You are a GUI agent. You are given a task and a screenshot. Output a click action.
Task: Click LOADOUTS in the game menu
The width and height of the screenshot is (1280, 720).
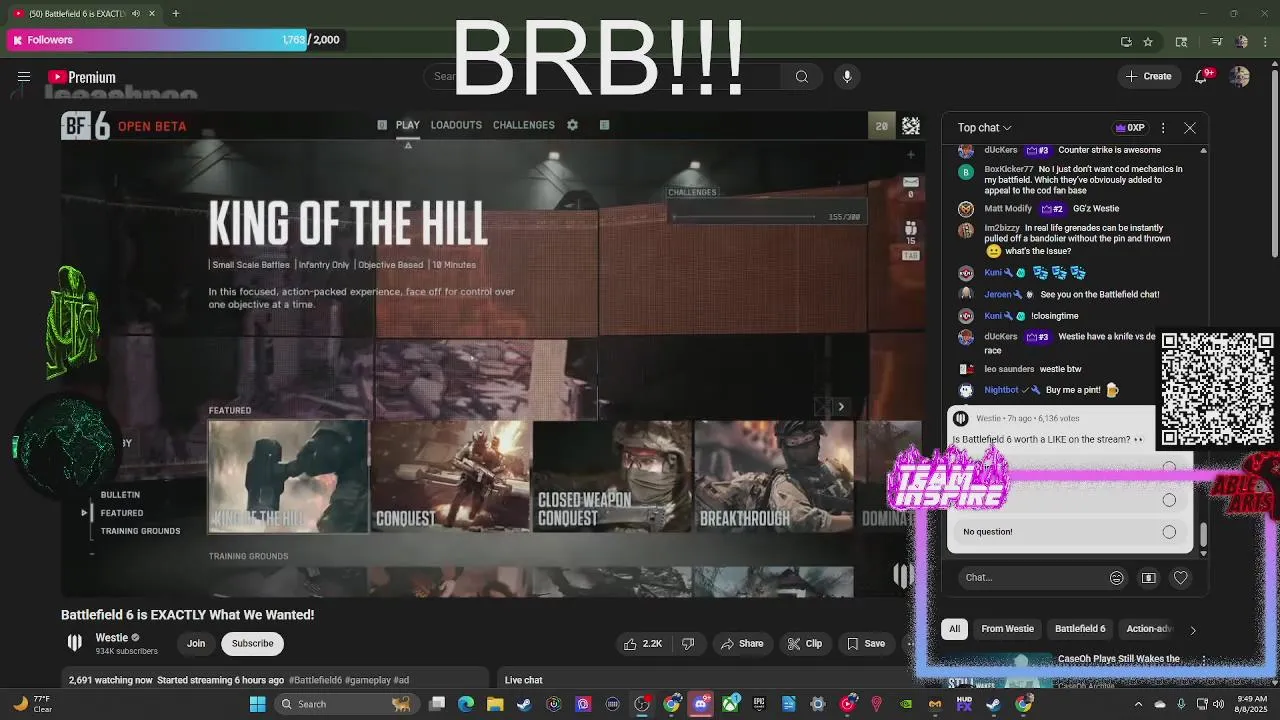456,125
